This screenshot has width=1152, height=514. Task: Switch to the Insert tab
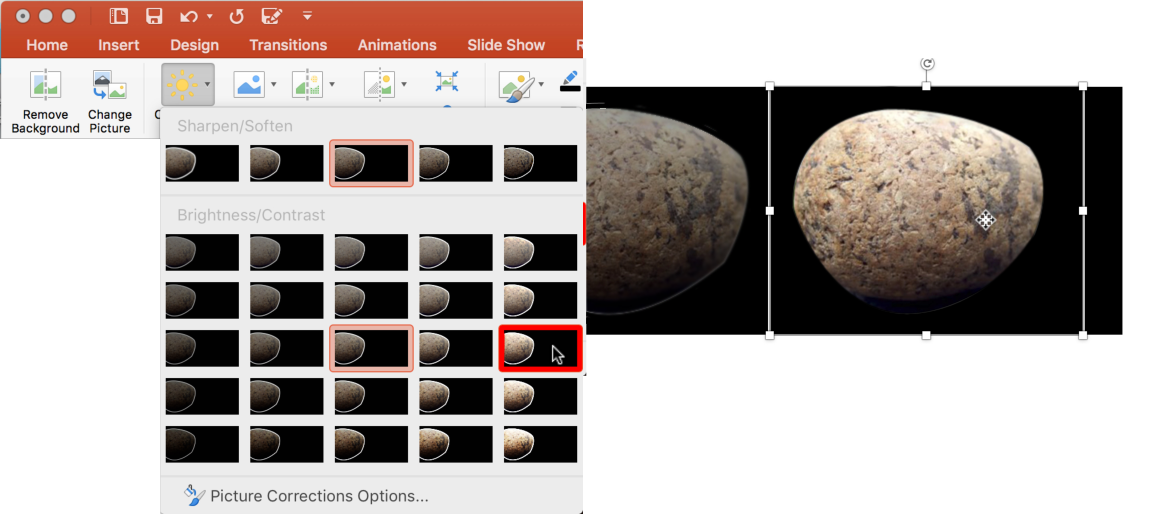point(118,46)
